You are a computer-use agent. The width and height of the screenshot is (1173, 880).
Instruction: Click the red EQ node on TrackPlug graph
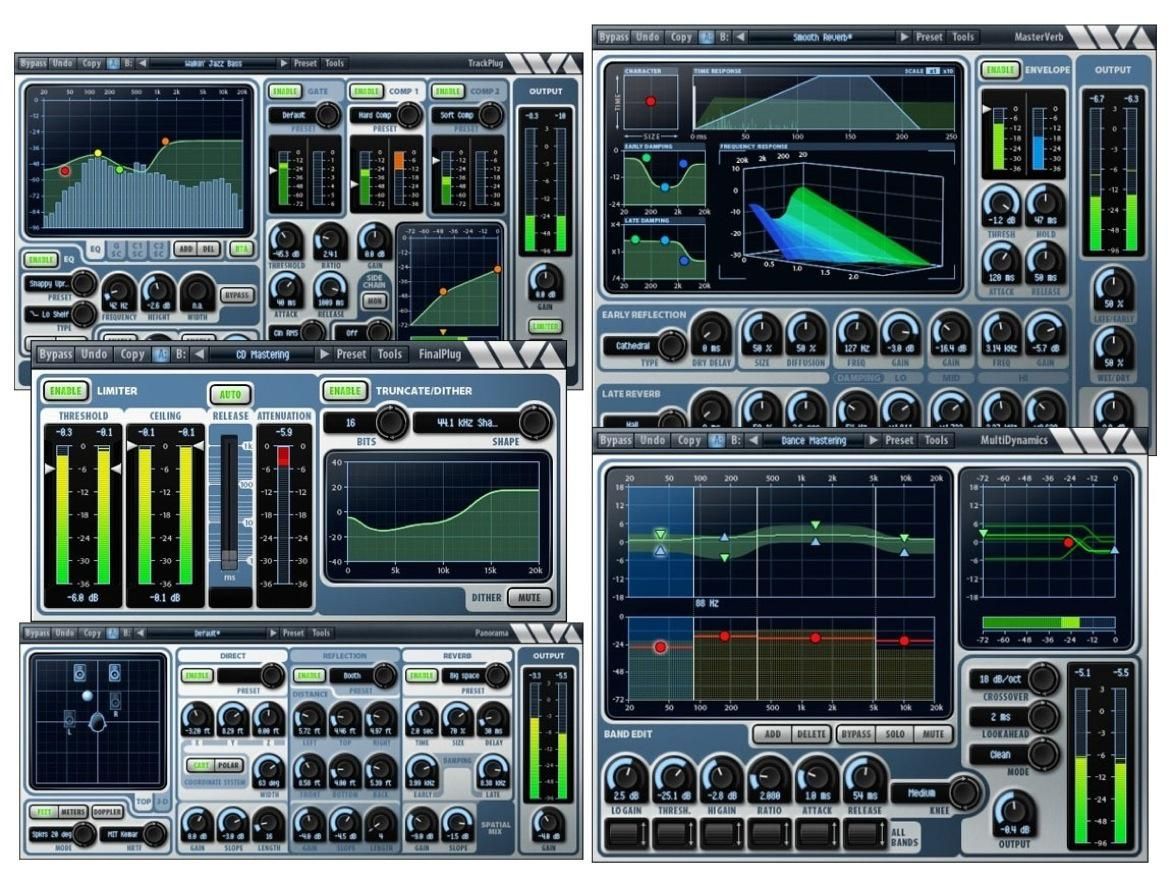[65, 171]
